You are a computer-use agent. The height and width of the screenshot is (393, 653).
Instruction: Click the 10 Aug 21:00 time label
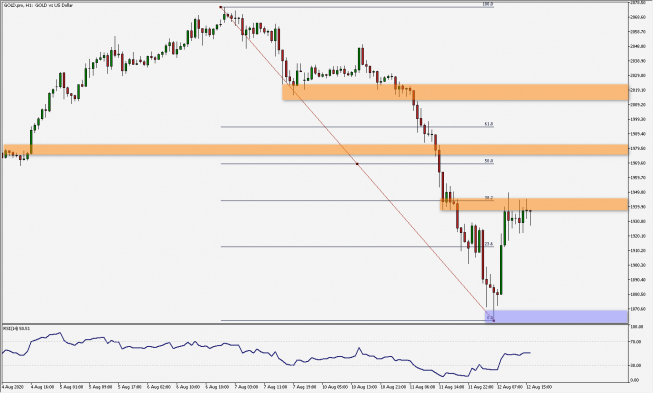[x=393, y=387]
